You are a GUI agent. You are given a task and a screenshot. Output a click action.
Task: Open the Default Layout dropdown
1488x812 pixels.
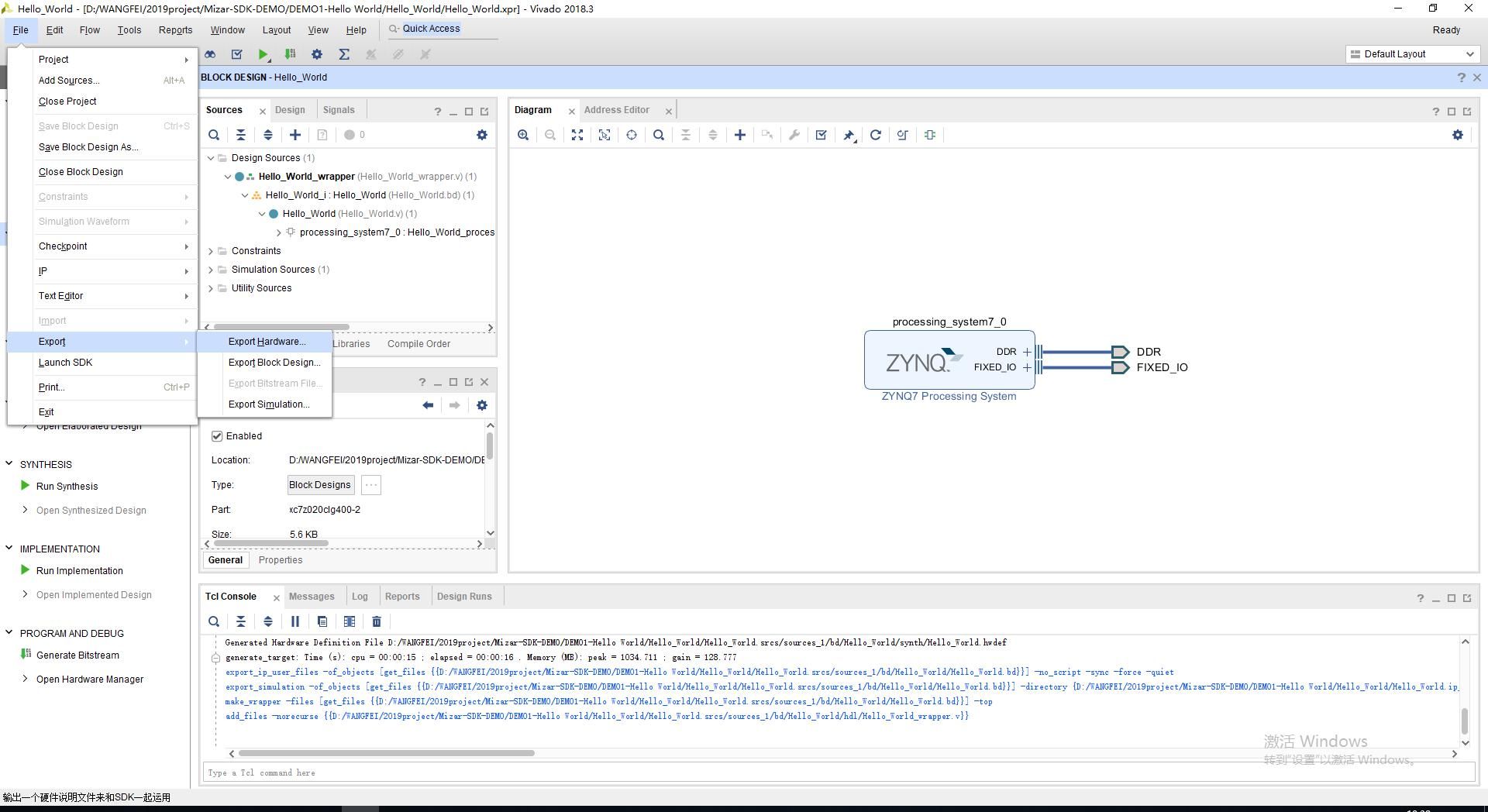(1412, 54)
